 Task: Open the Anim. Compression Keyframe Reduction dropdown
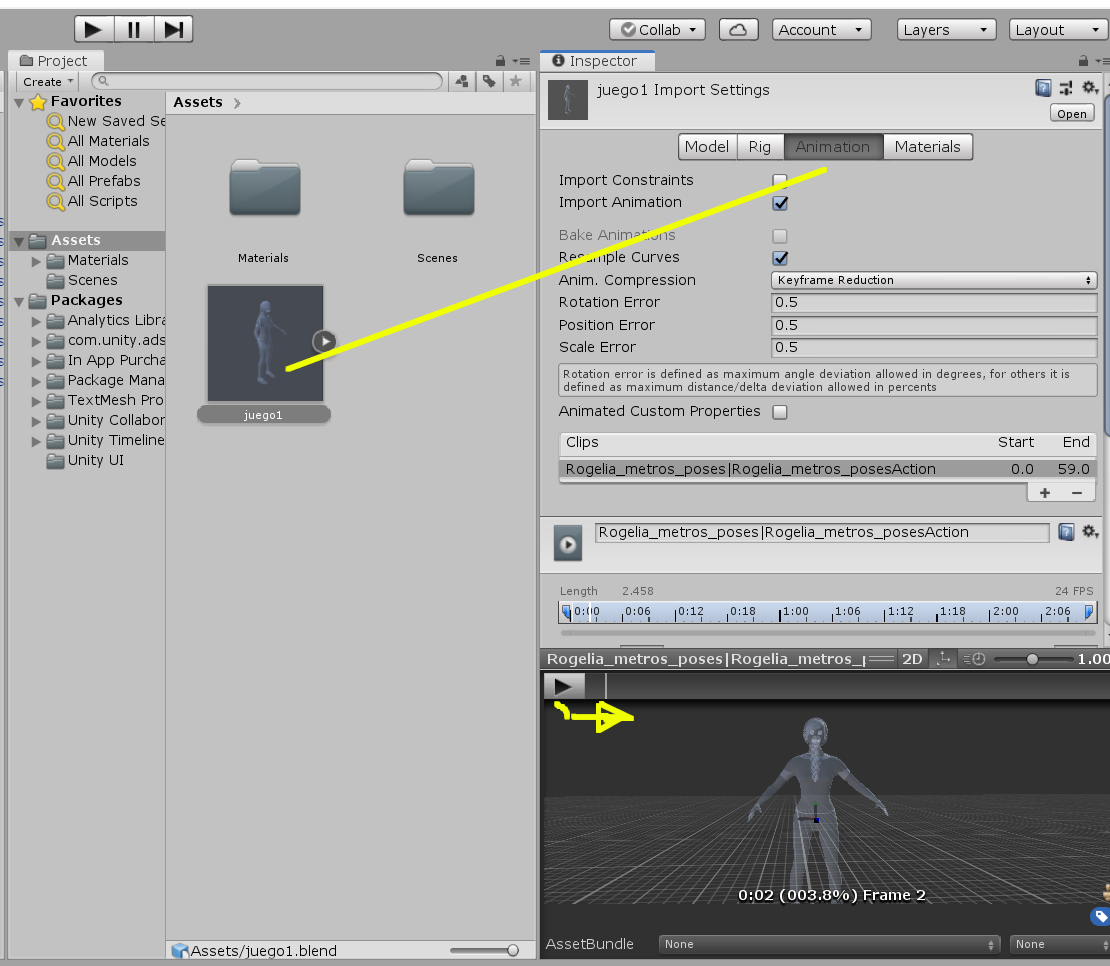click(x=934, y=280)
